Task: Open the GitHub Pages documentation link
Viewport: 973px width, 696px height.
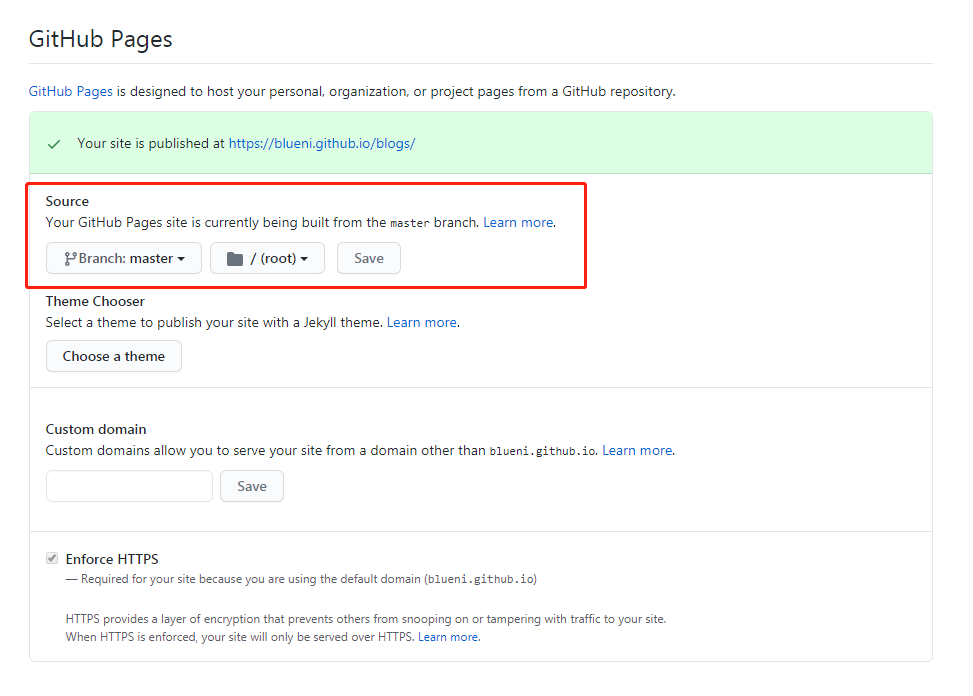Action: (71, 91)
